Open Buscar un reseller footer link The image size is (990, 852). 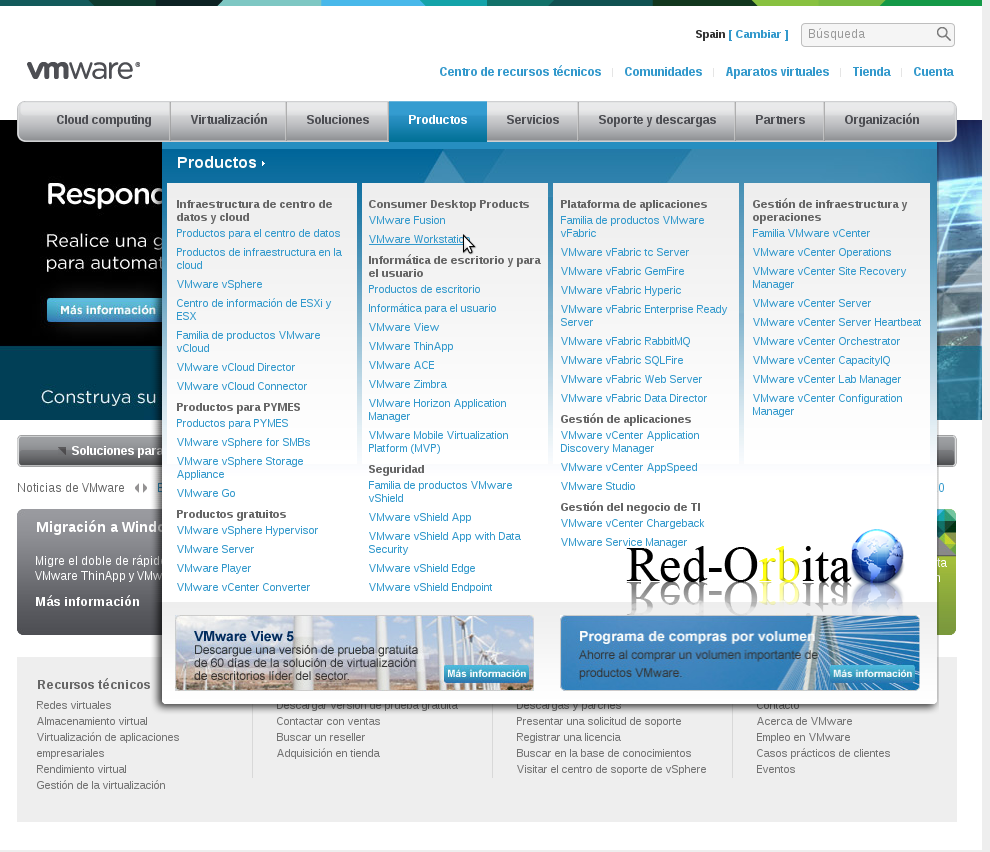tap(321, 737)
